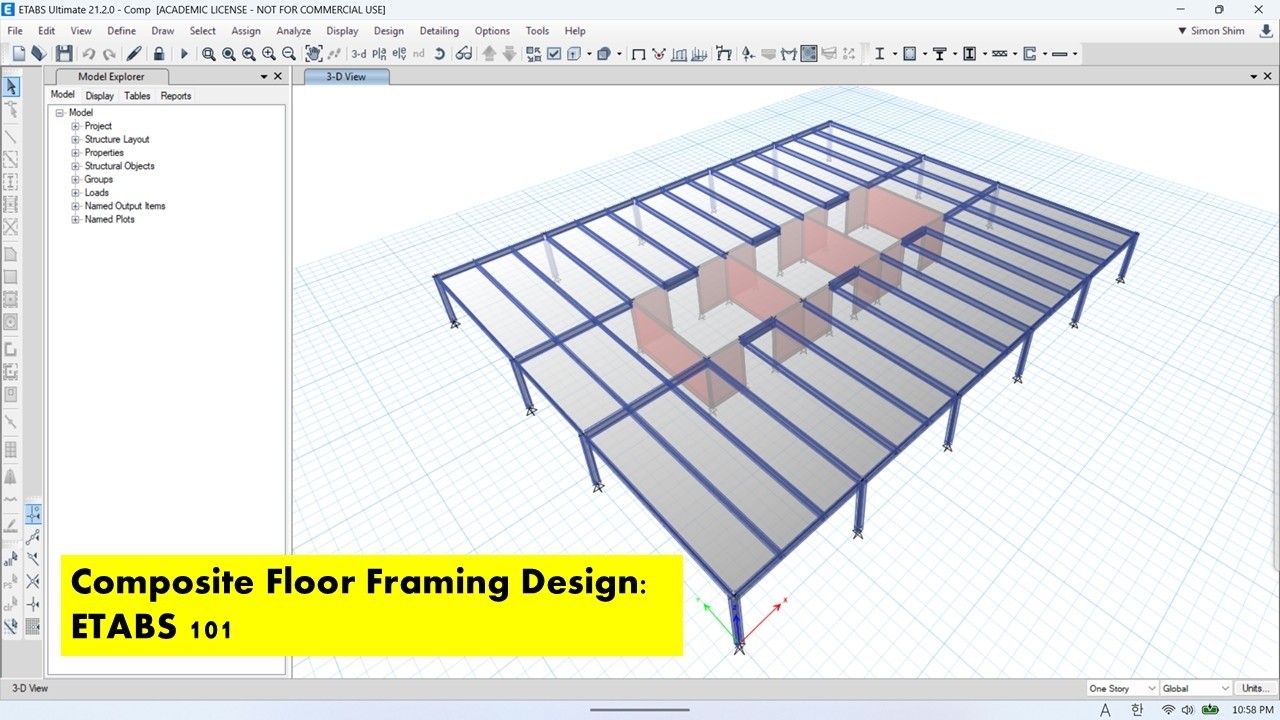Click the Units button in status bar
Screen dimensions: 1280x720
[x=1253, y=688]
